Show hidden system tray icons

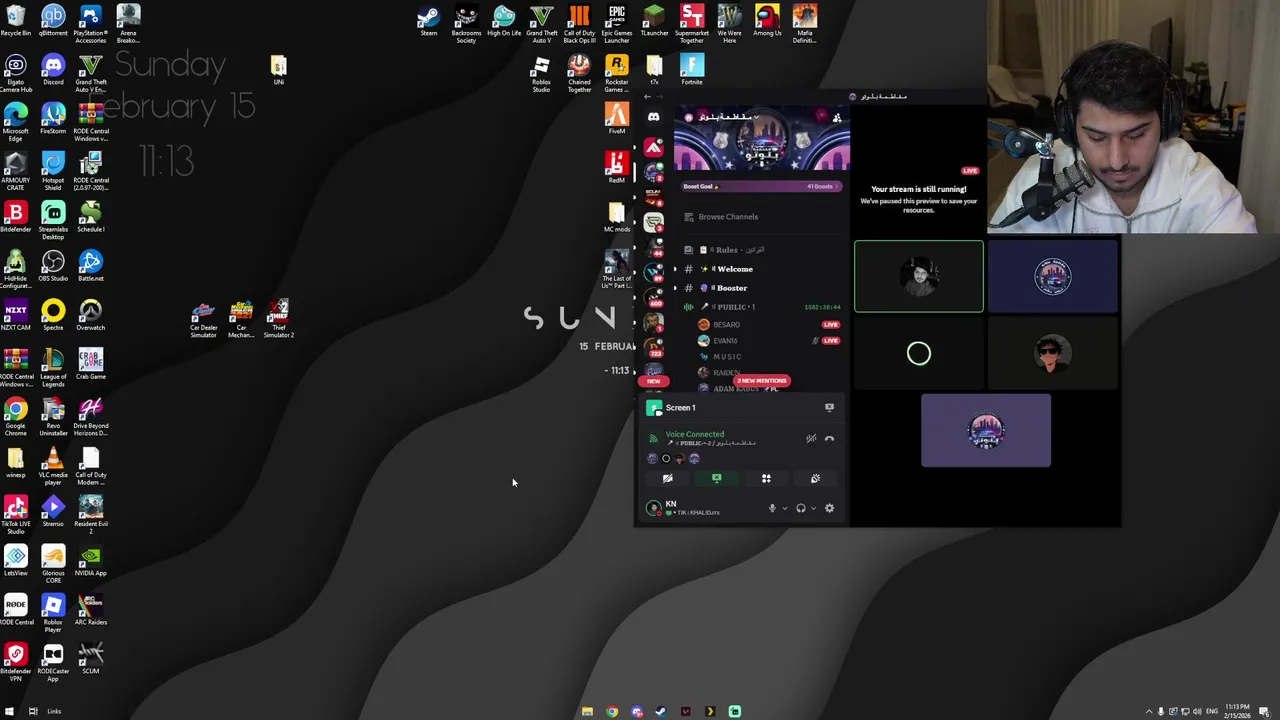coord(1148,711)
